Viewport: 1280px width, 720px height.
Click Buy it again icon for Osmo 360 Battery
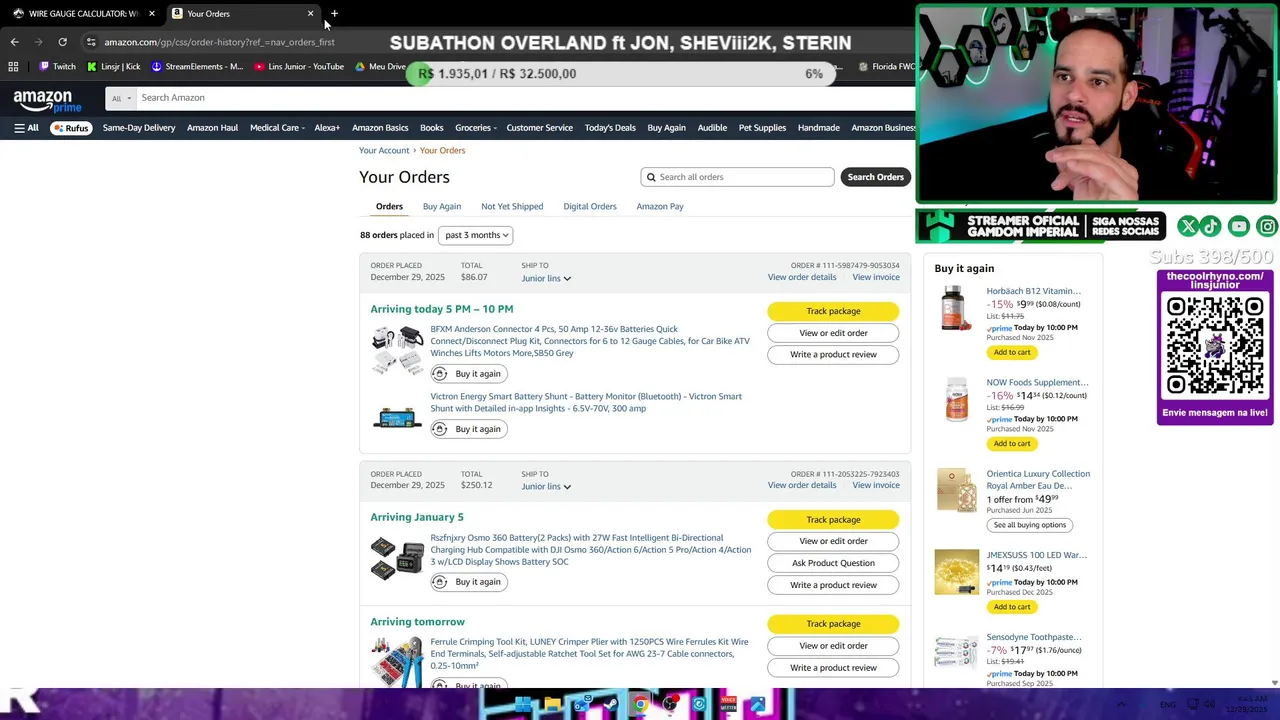pos(439,582)
